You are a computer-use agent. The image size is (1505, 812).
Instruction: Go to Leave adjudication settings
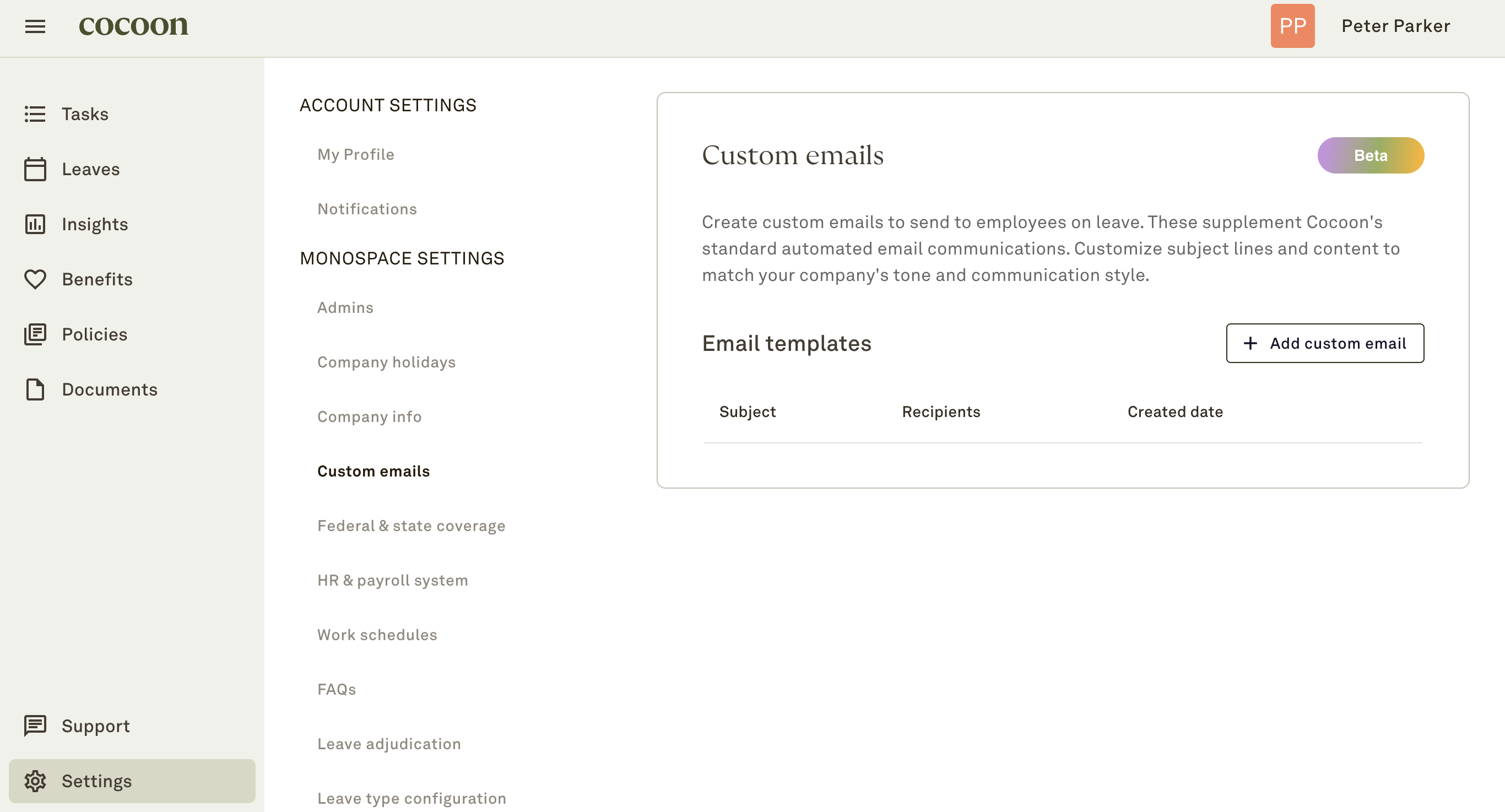pyautogui.click(x=389, y=744)
